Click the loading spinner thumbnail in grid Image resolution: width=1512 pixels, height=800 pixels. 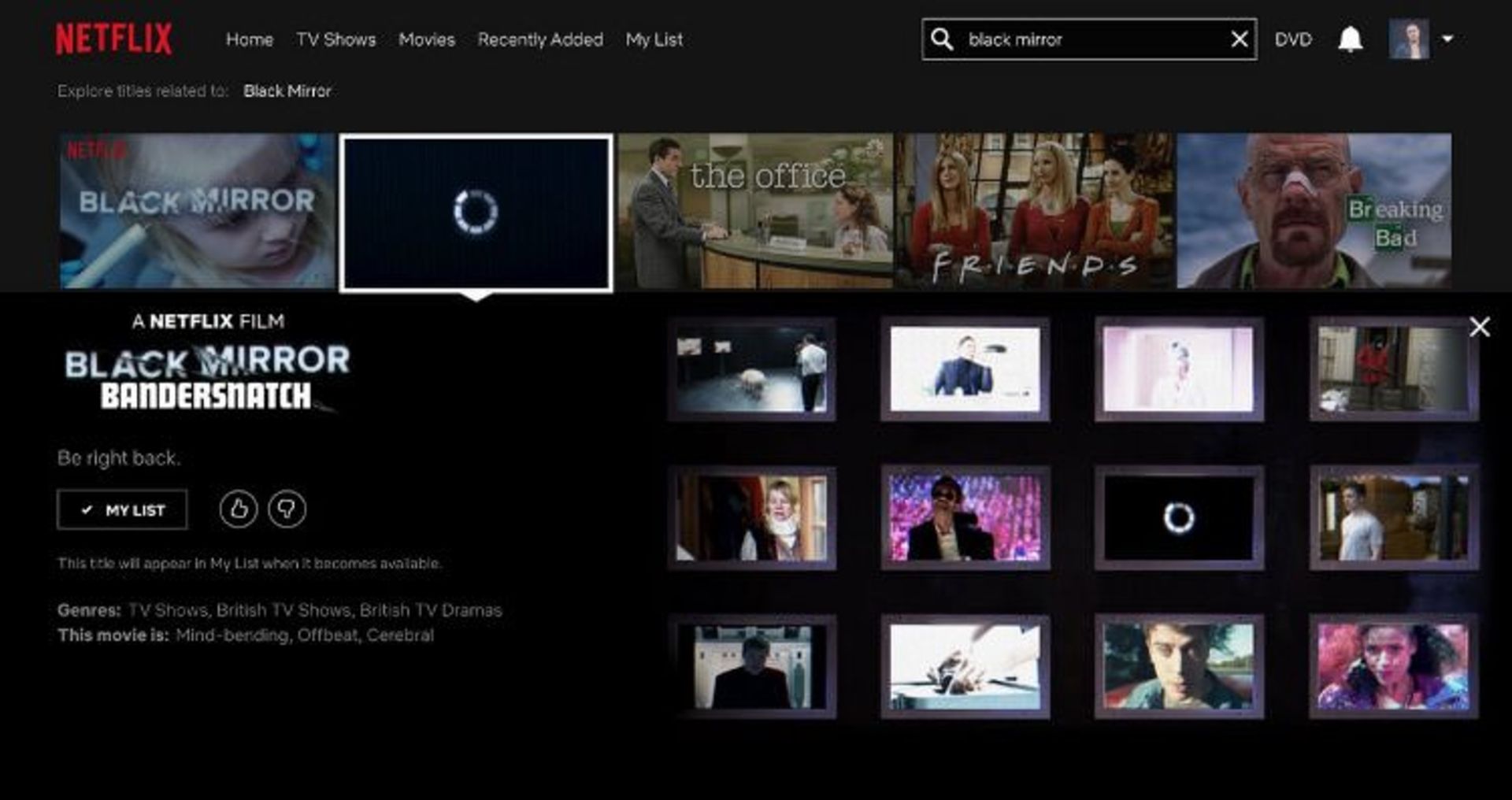coord(1179,518)
